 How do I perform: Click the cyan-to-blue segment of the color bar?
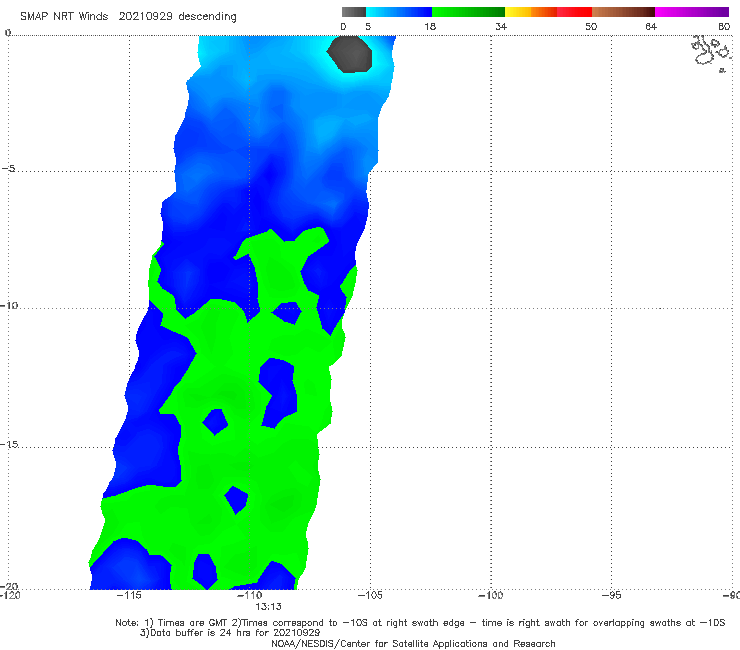(399, 12)
